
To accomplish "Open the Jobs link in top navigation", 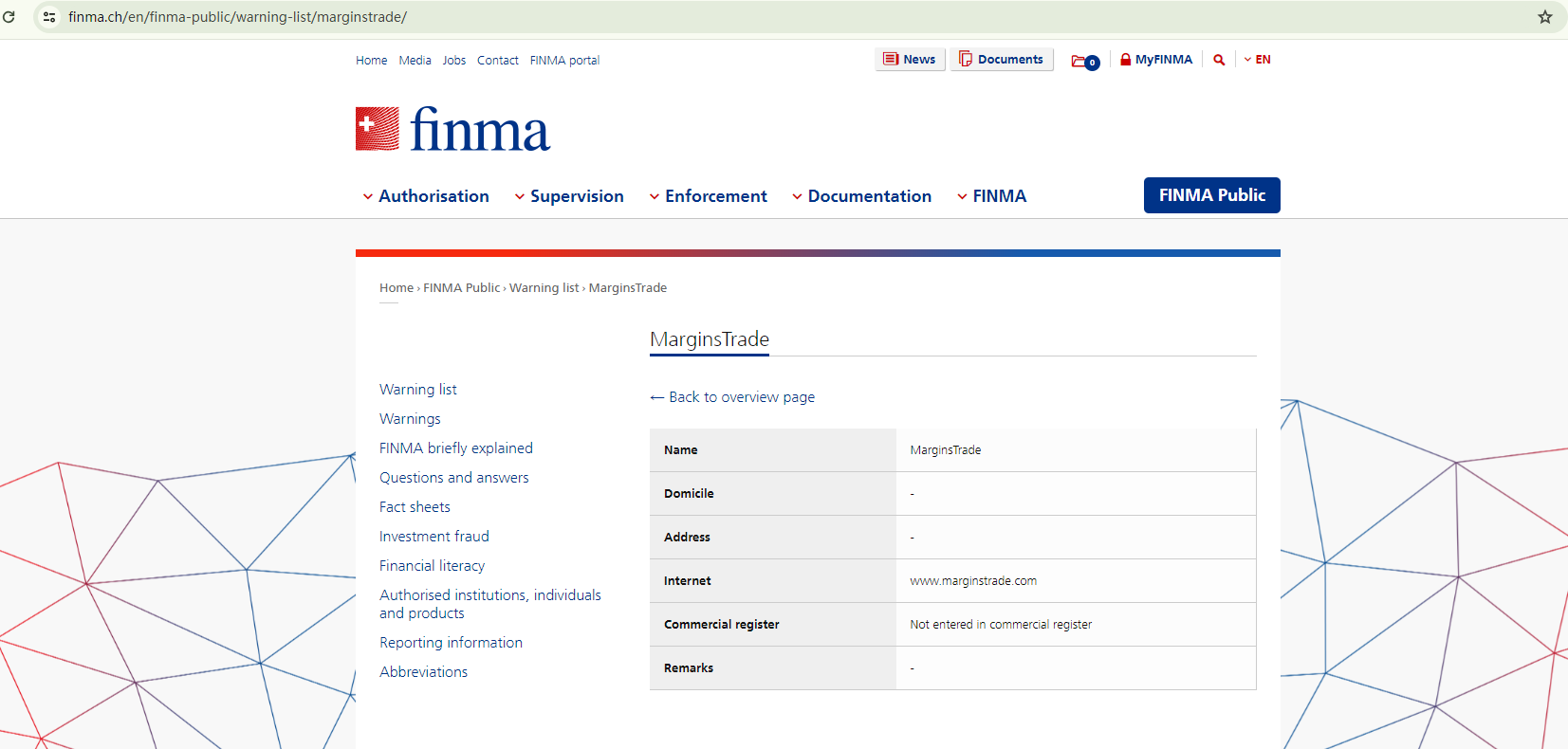I will (x=454, y=61).
